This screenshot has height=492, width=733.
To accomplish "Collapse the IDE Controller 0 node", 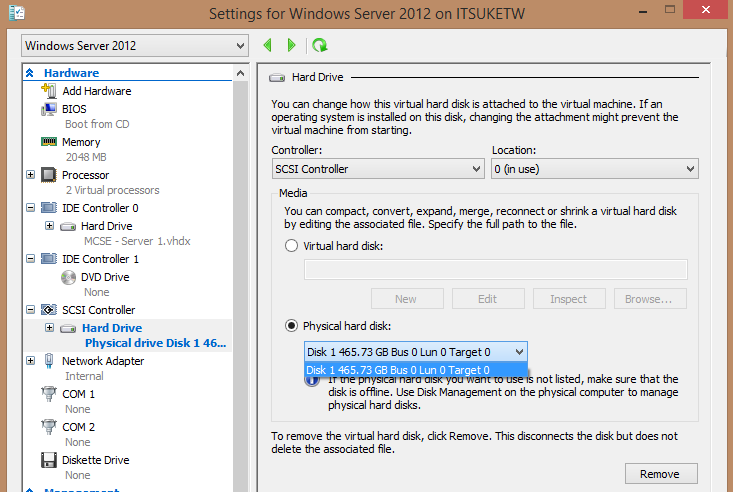I will click(30, 208).
